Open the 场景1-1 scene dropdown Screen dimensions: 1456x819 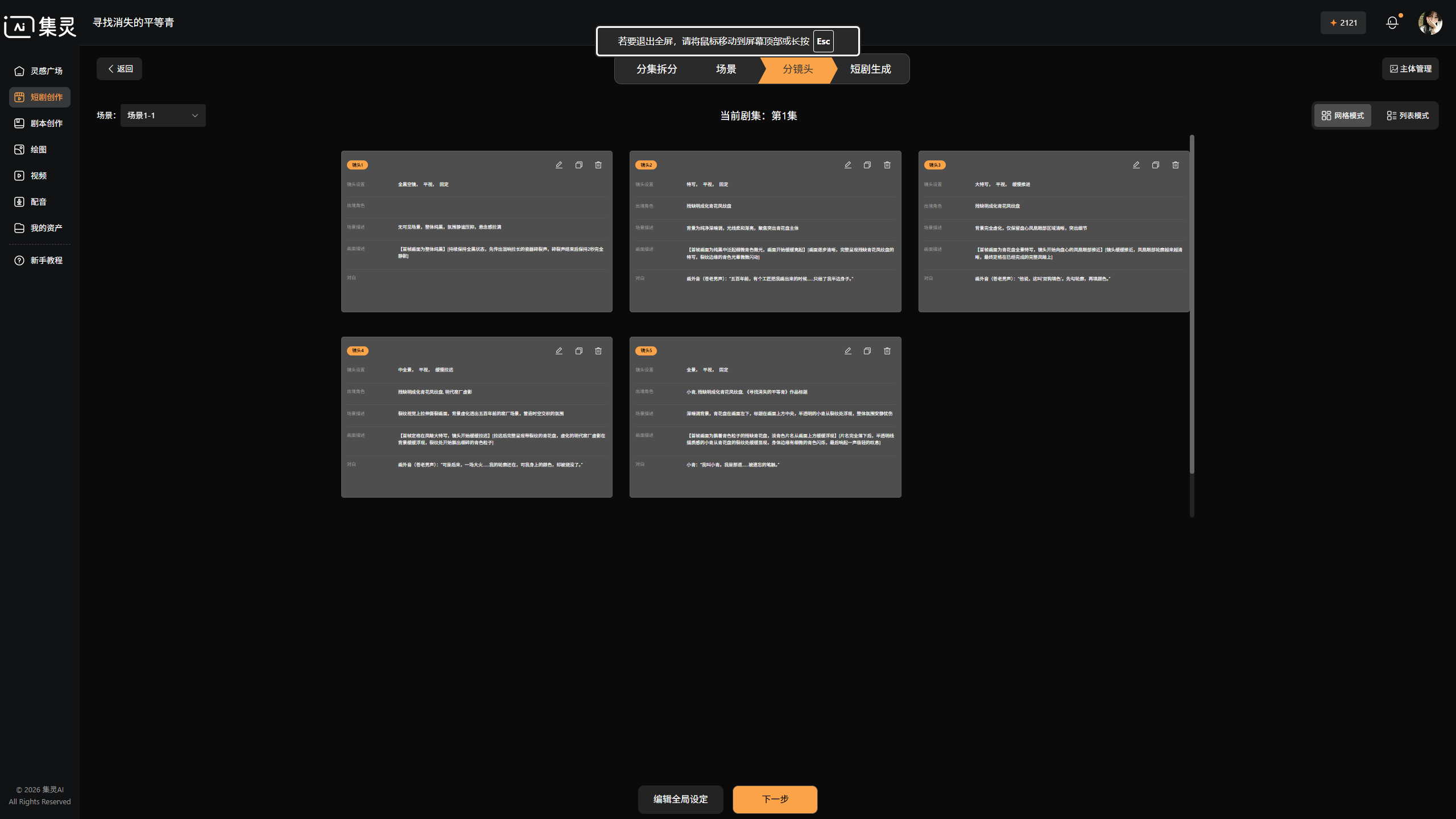tap(163, 115)
